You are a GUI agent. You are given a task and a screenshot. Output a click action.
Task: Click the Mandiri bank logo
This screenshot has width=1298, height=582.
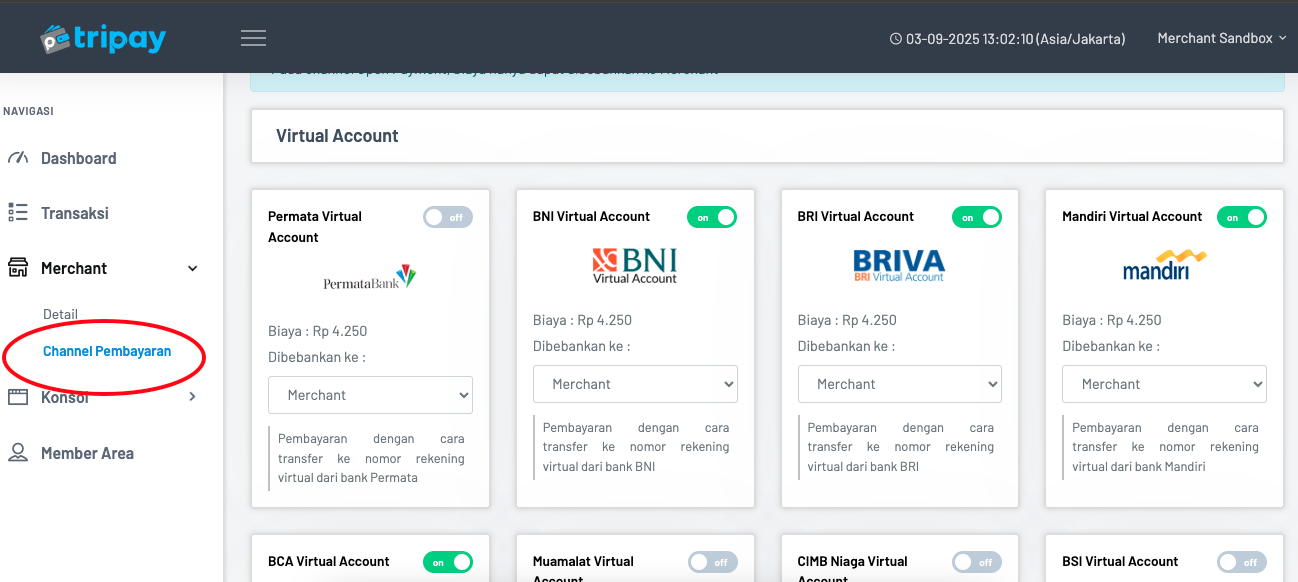tap(1164, 266)
